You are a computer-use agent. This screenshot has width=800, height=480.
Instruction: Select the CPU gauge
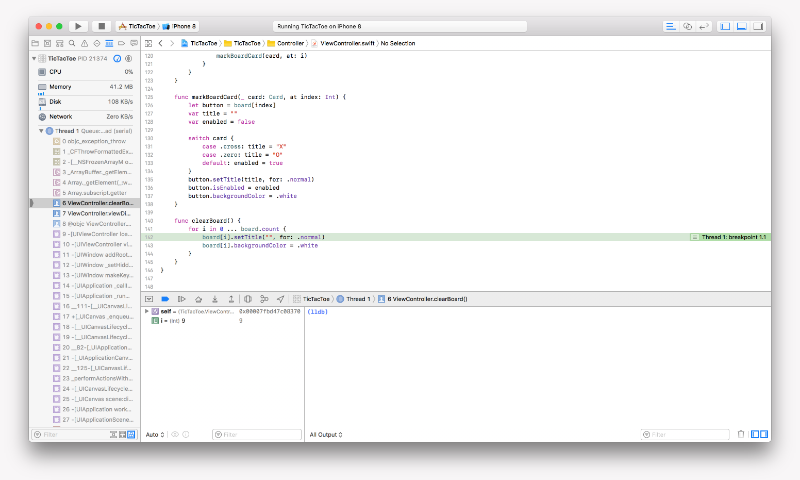(x=85, y=72)
